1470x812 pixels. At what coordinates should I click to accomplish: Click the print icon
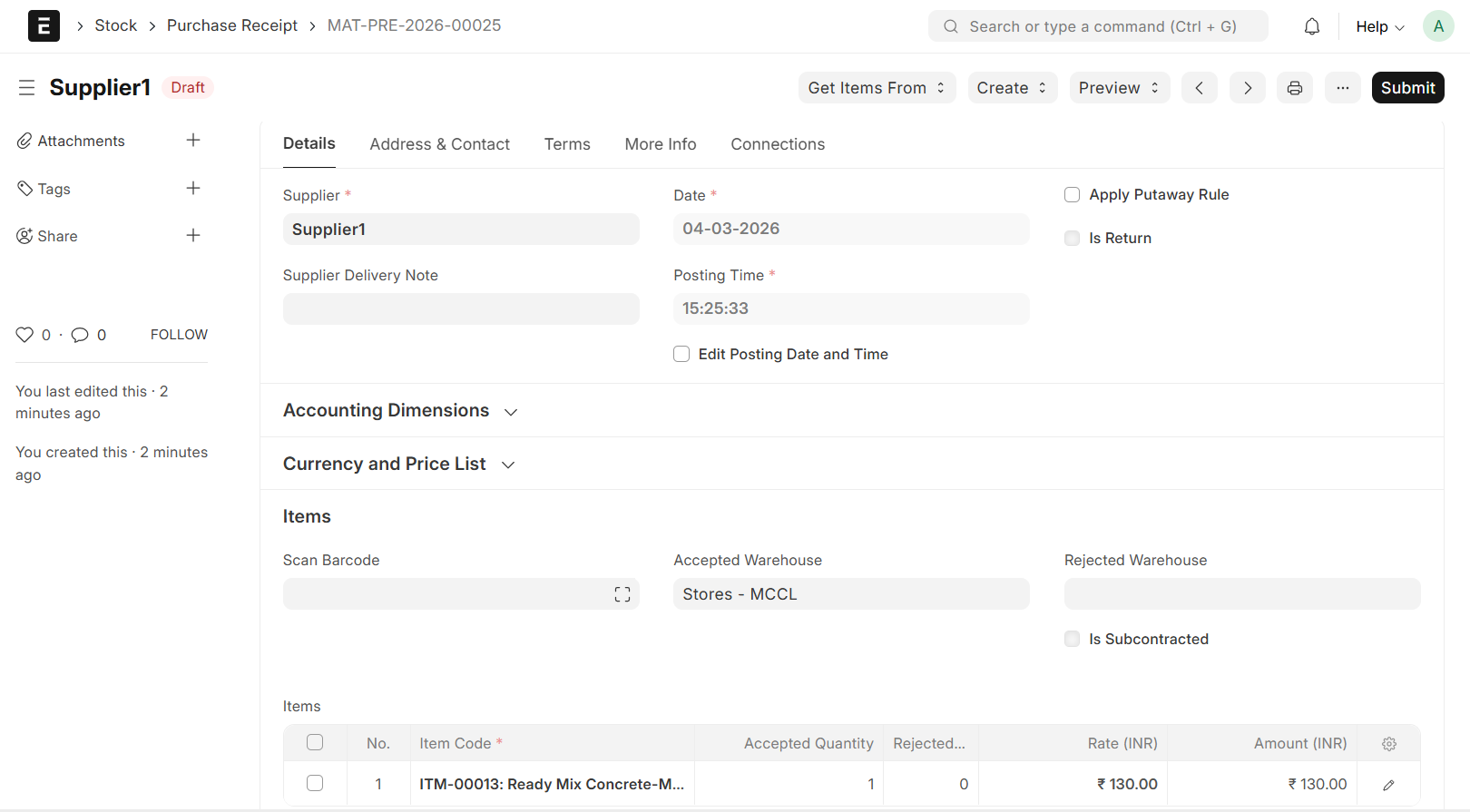coord(1294,88)
